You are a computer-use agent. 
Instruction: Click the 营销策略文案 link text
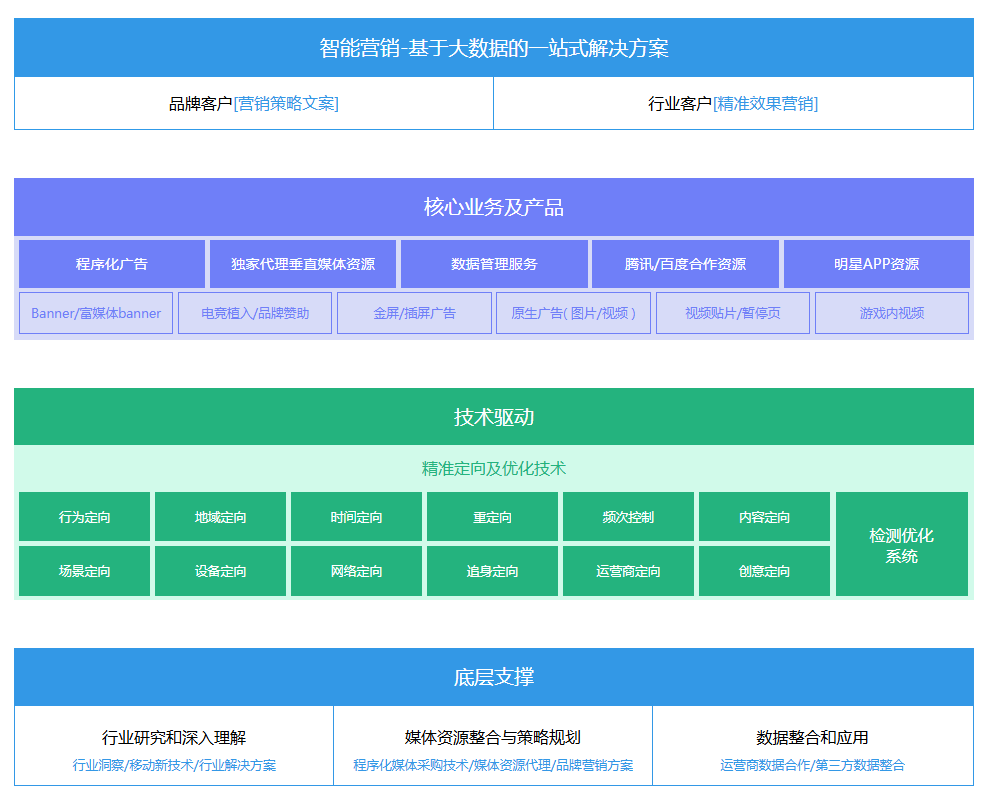point(286,103)
